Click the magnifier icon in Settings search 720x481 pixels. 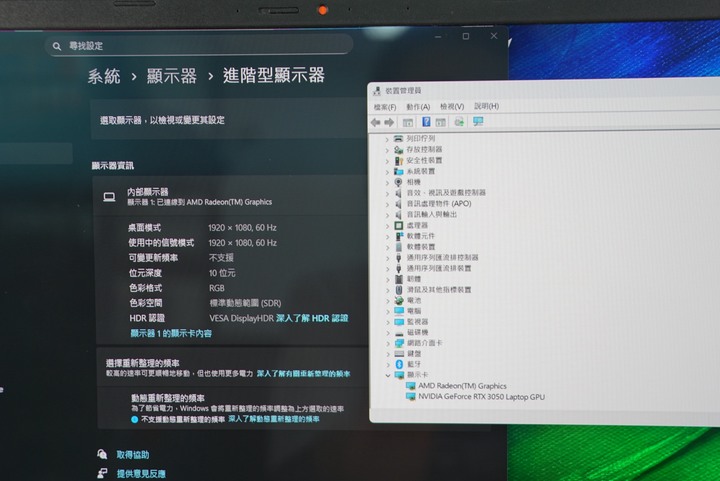click(56, 46)
